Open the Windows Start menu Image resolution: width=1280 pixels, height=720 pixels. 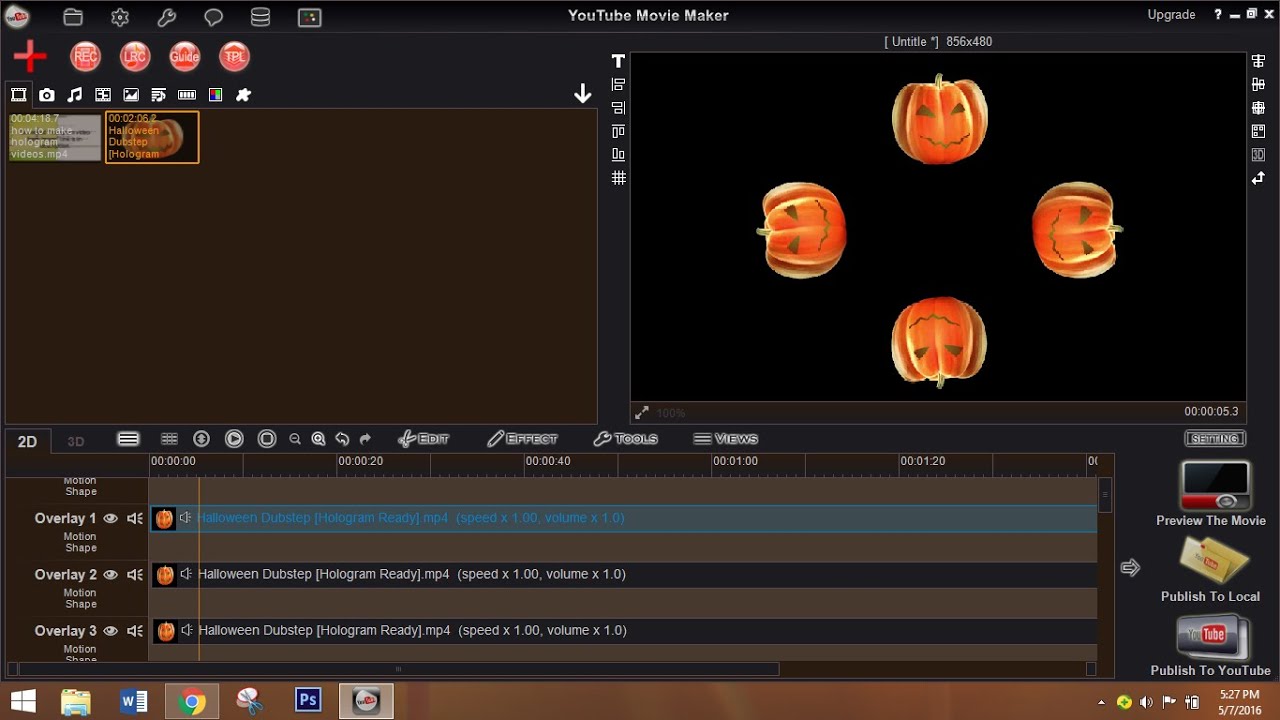click(23, 702)
